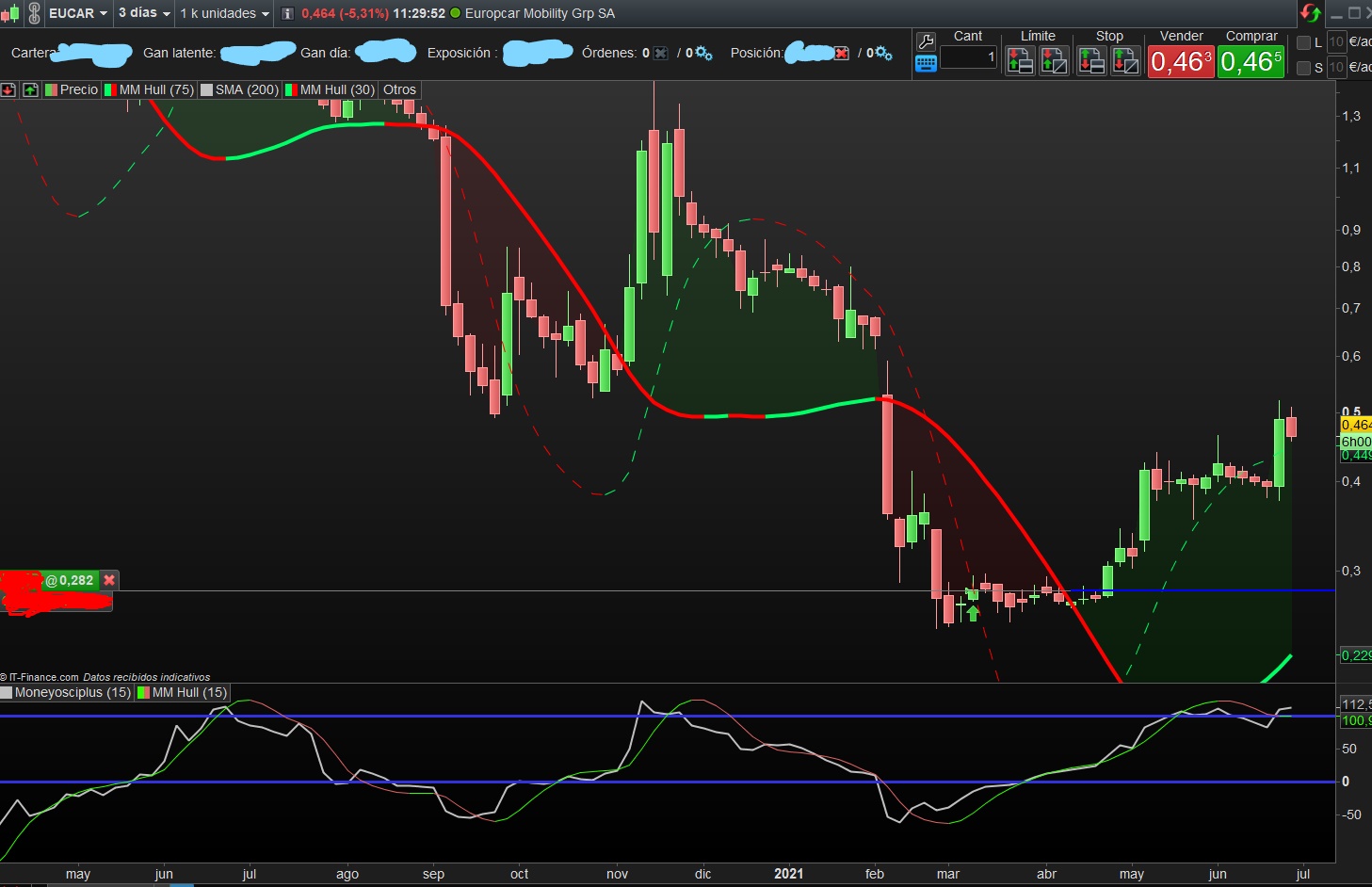Click the 2021 label on time axis

(x=788, y=874)
